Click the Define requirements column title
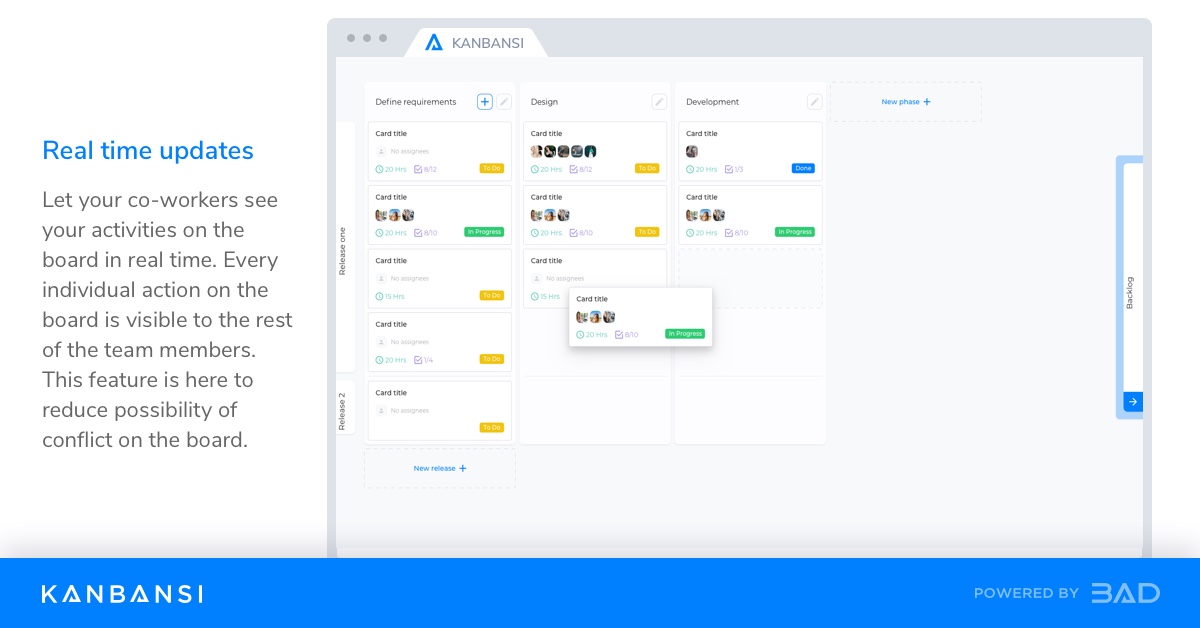 point(416,102)
